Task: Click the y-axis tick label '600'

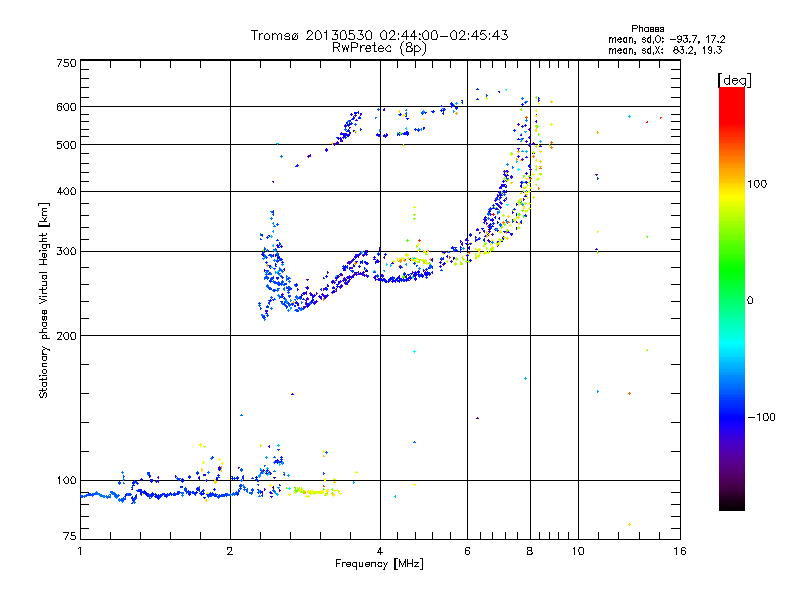Action: (x=66, y=107)
